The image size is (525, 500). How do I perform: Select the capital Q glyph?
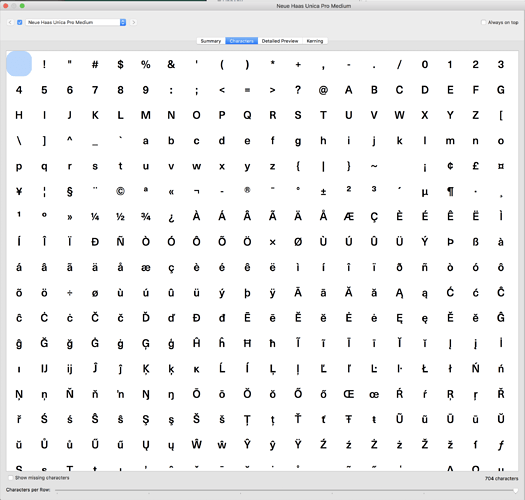pyautogui.click(x=247, y=115)
